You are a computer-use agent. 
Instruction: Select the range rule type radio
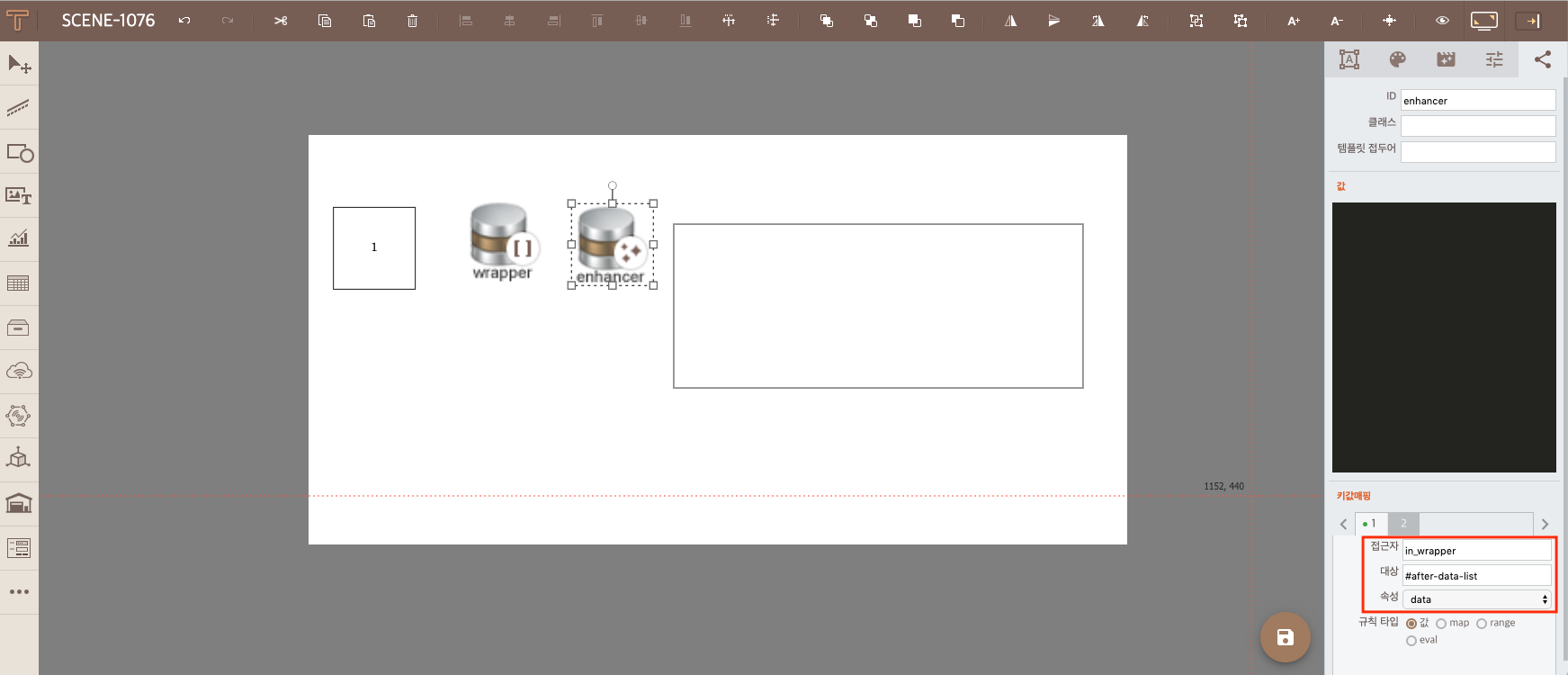(x=1481, y=624)
